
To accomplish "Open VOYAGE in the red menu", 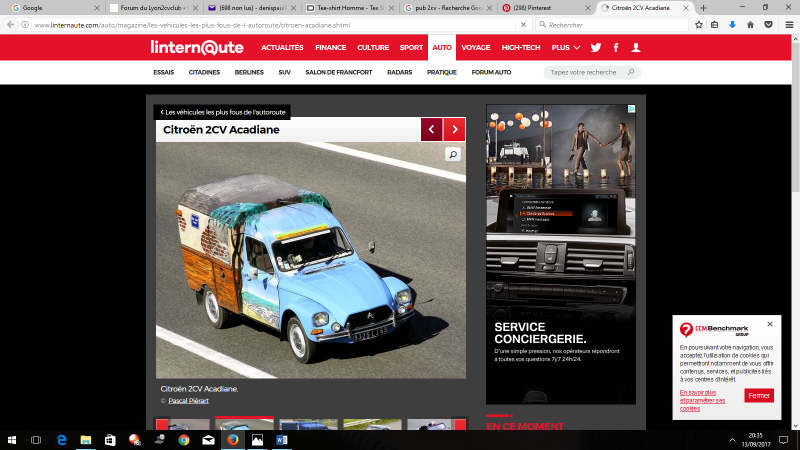I will point(476,47).
